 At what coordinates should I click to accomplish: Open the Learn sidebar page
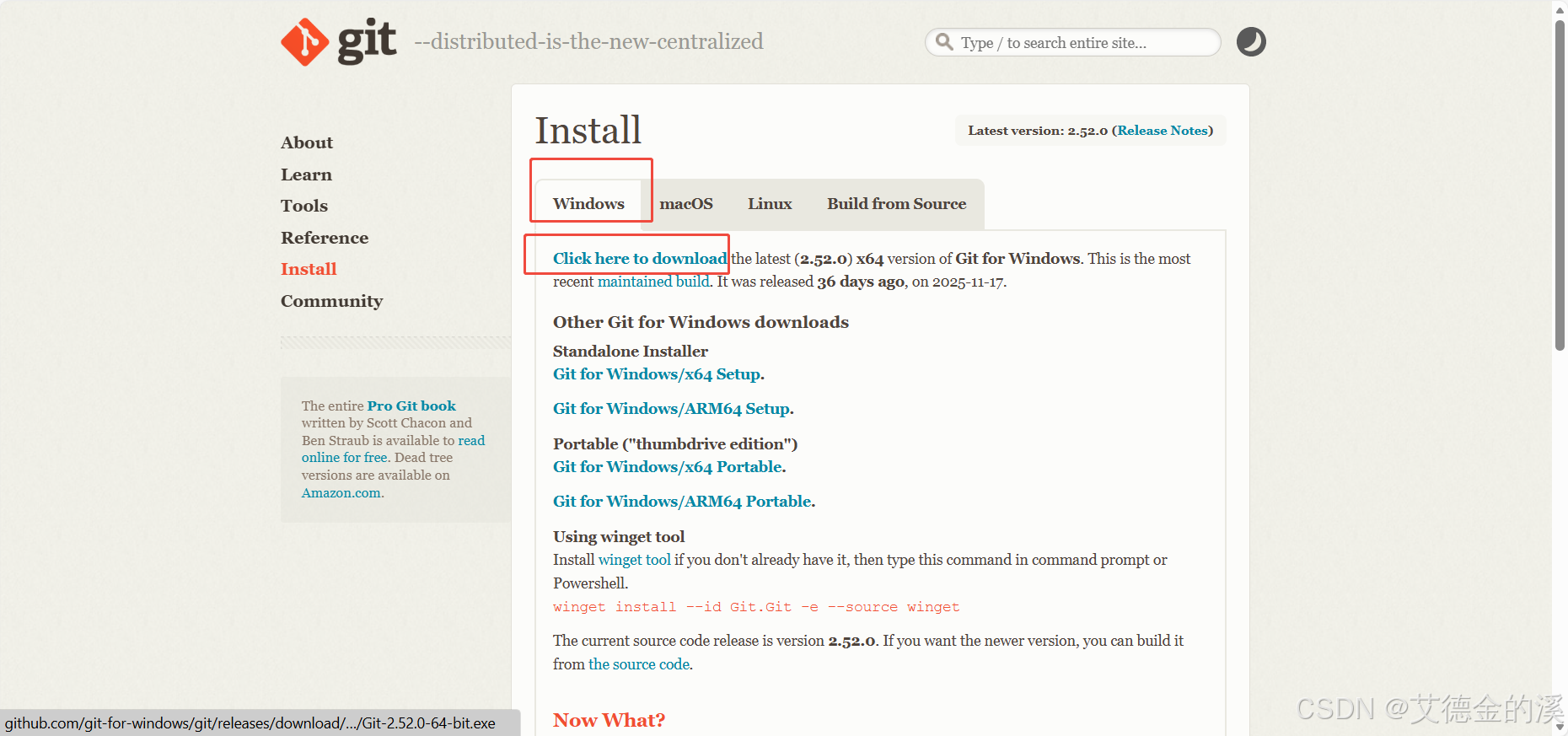[306, 175]
